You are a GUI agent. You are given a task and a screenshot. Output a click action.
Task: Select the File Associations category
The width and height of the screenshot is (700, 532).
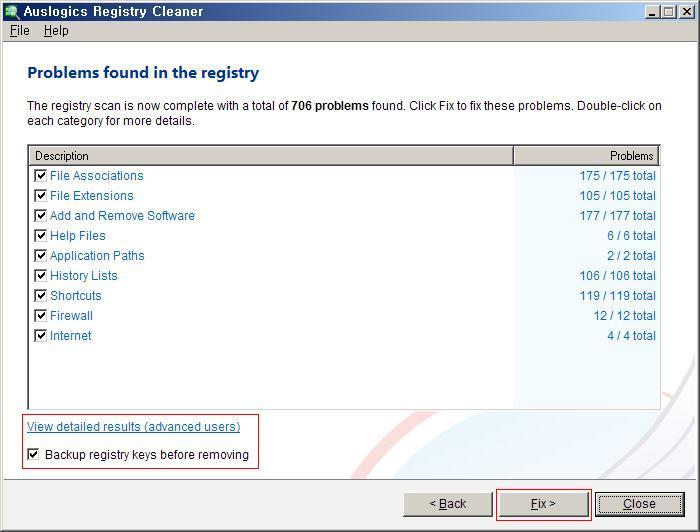click(x=97, y=176)
